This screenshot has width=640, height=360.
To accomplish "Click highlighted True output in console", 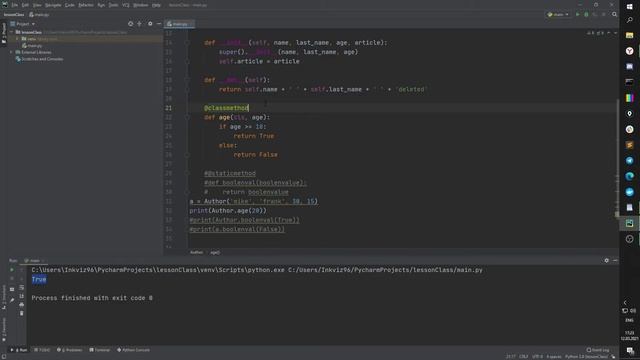I will [39, 280].
